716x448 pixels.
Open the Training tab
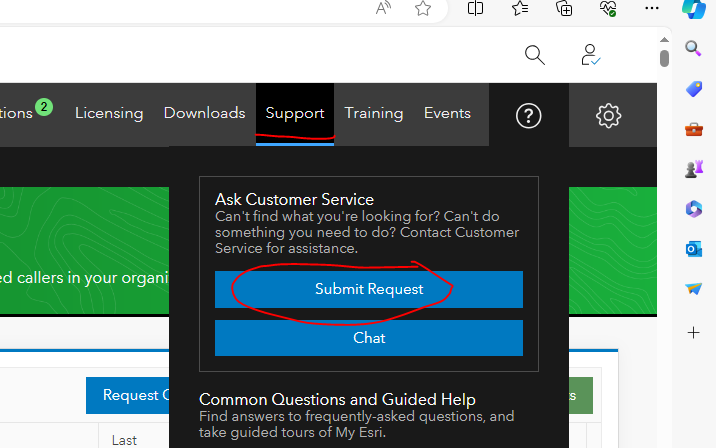(374, 113)
